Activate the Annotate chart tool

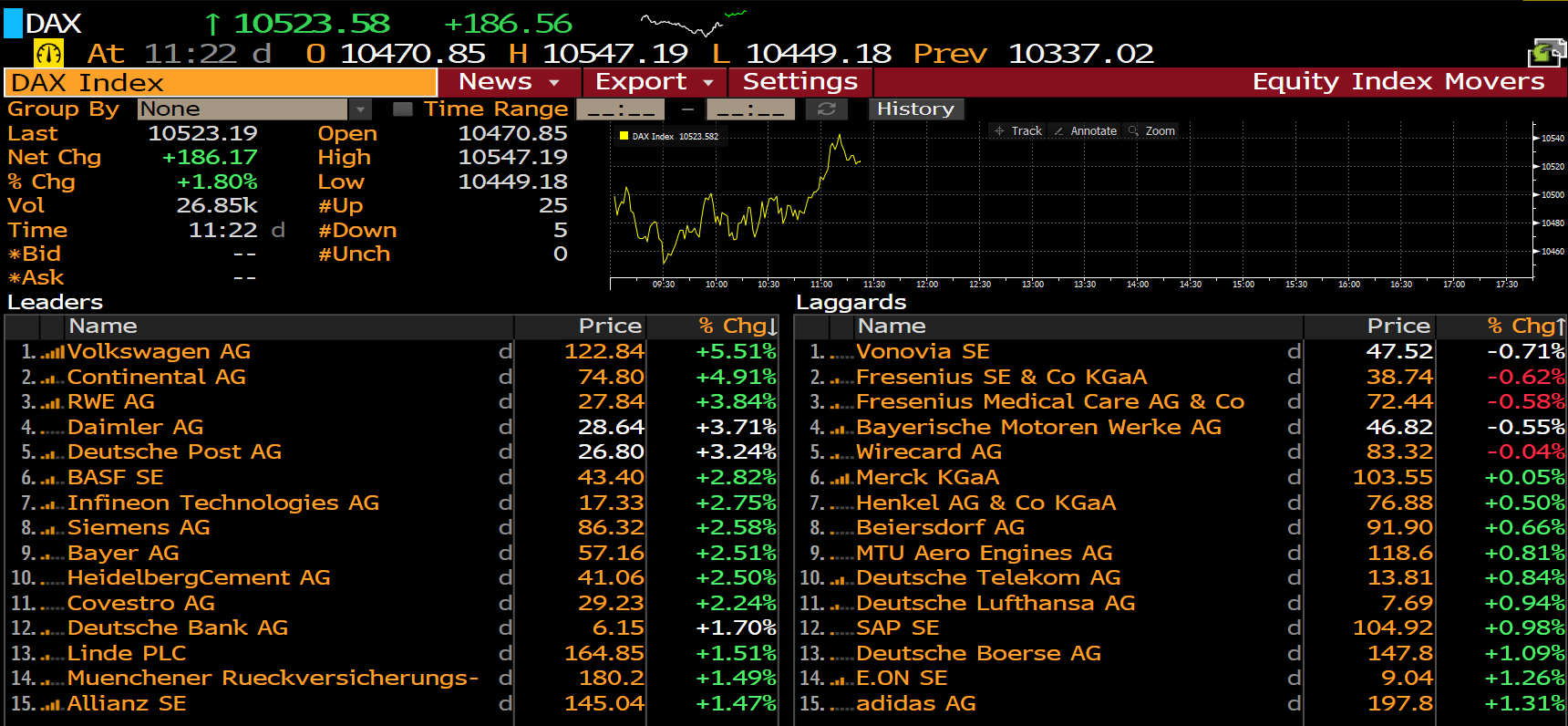click(x=1085, y=131)
